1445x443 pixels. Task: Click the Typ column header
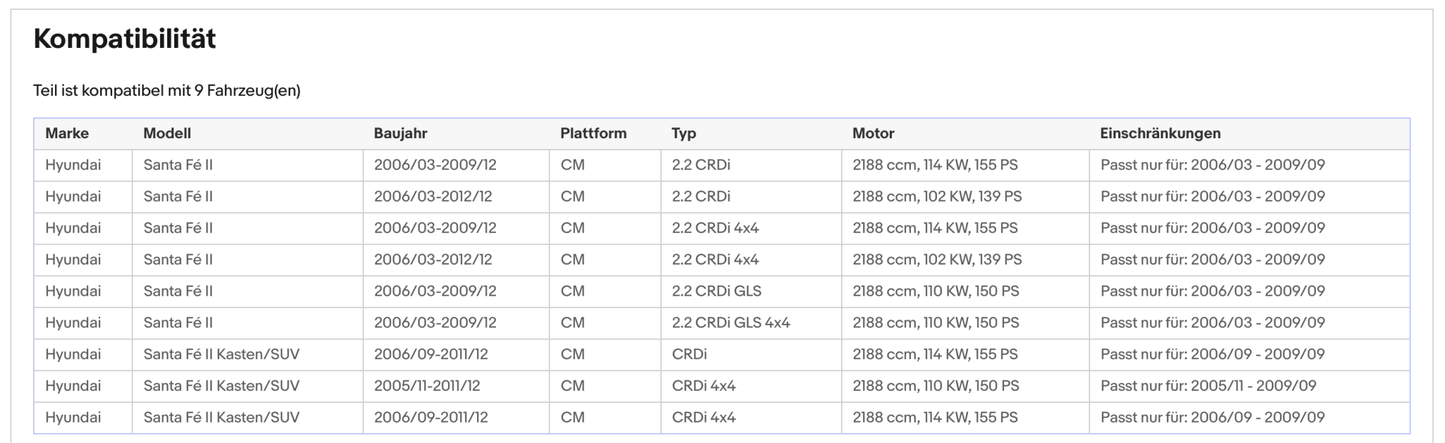[x=684, y=133]
